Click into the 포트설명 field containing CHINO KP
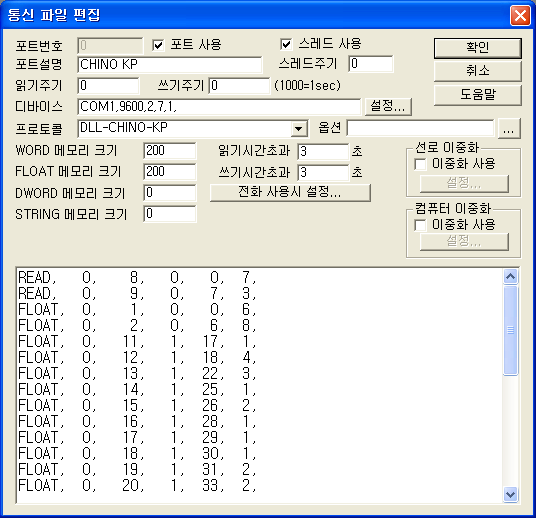 pos(170,65)
